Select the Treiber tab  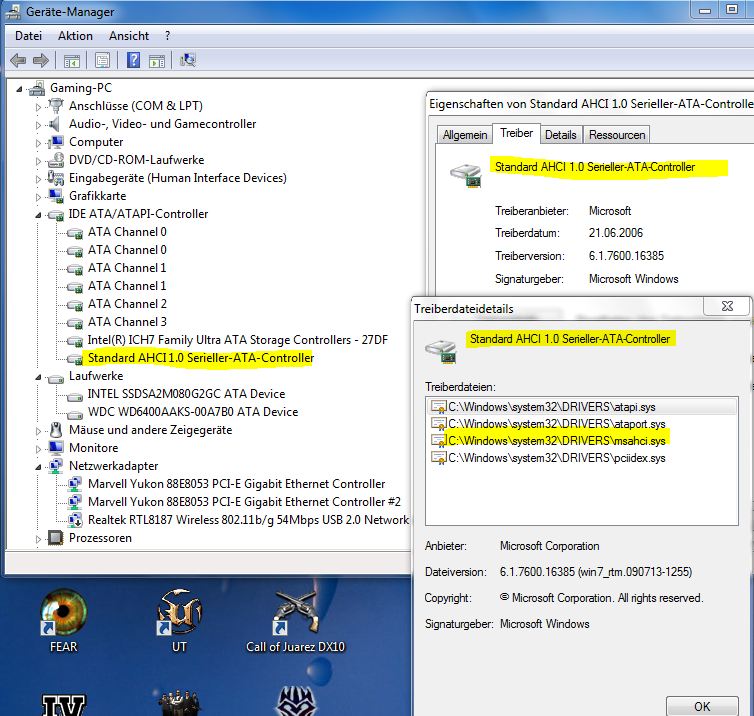516,133
